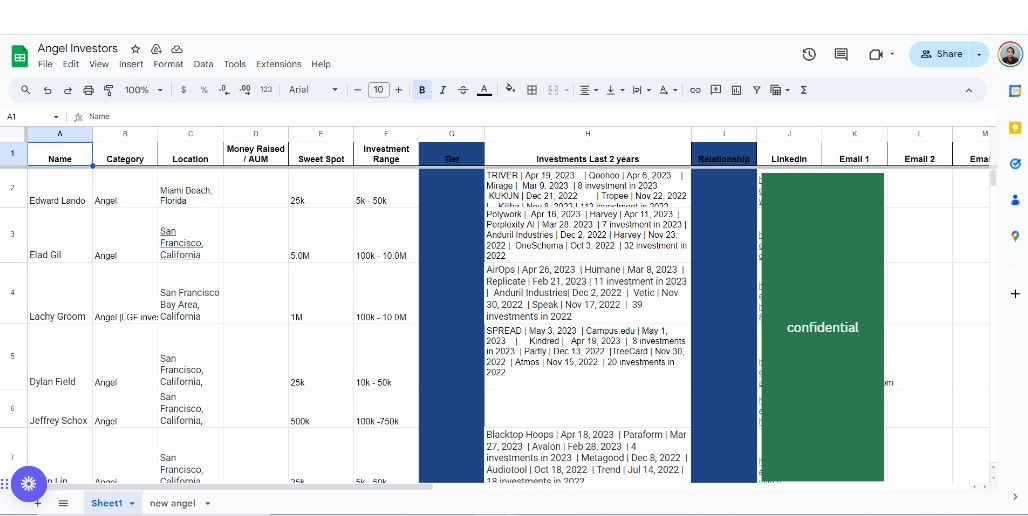Toggle bold formatting
Screen dimensions: 1028x516
click(x=422, y=90)
